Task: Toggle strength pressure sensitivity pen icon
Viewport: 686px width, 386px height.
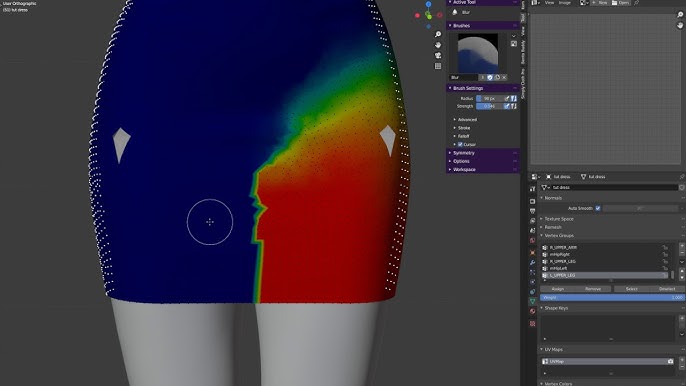Action: point(507,106)
